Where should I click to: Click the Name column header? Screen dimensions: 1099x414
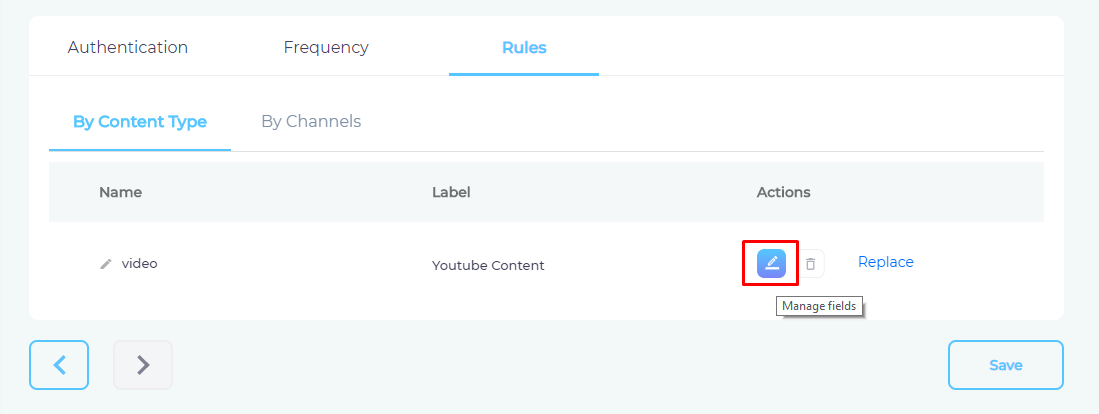(121, 192)
